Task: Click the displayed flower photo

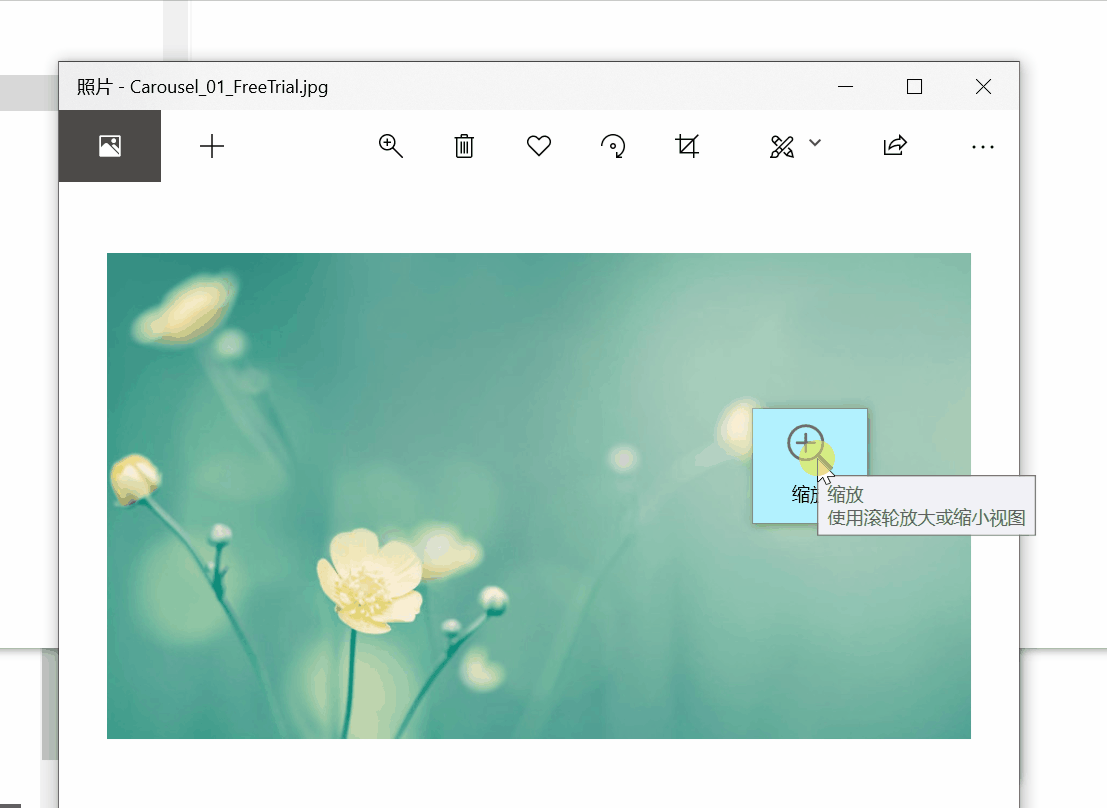Action: click(x=539, y=496)
